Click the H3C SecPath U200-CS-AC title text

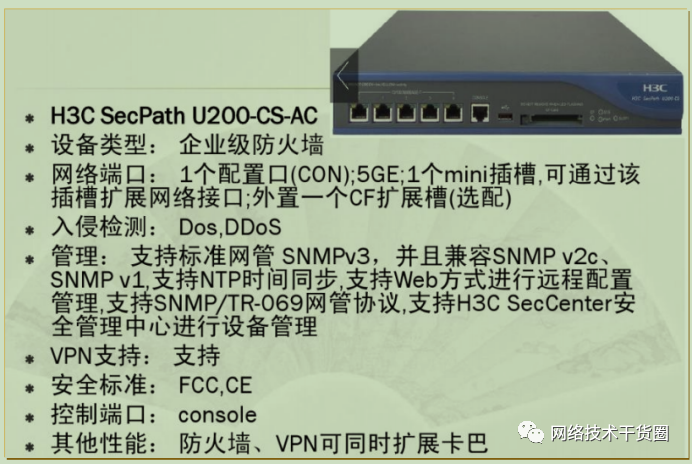coord(184,116)
